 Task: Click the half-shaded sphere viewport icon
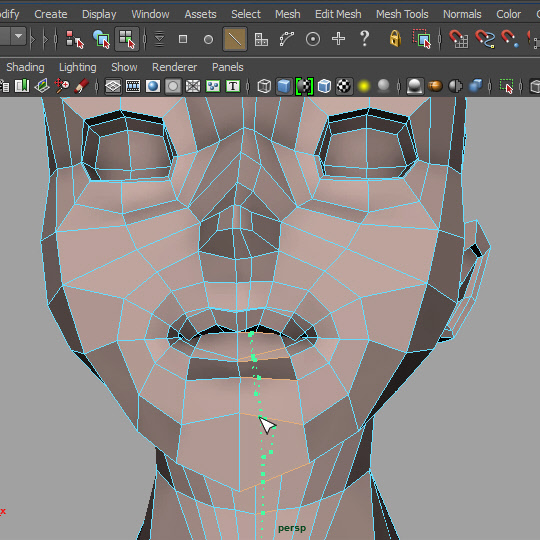coord(455,86)
